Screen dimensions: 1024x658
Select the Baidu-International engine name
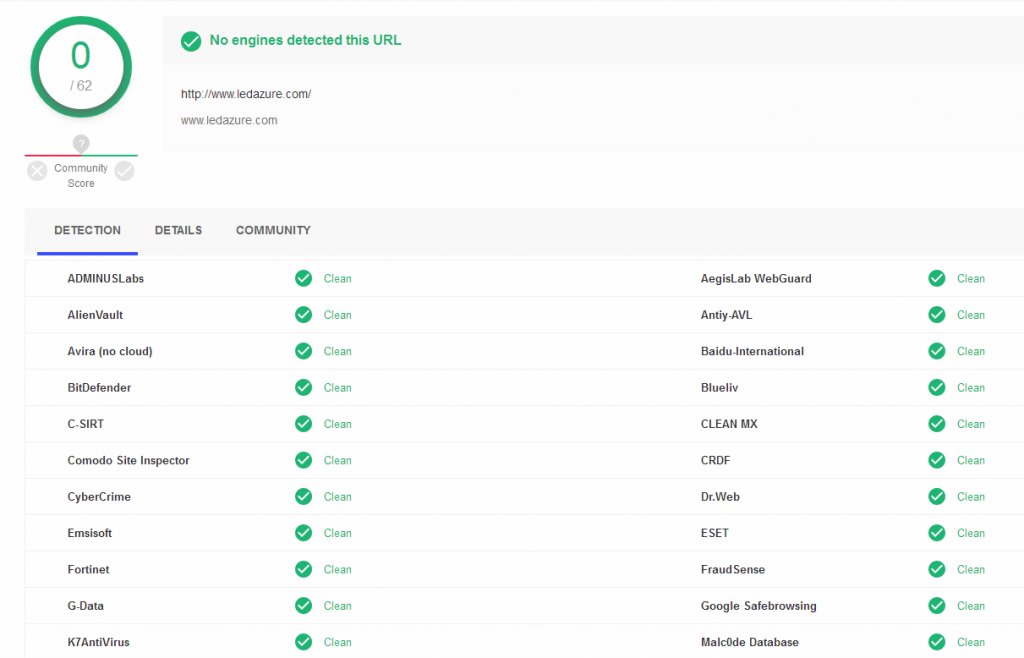[x=752, y=351]
